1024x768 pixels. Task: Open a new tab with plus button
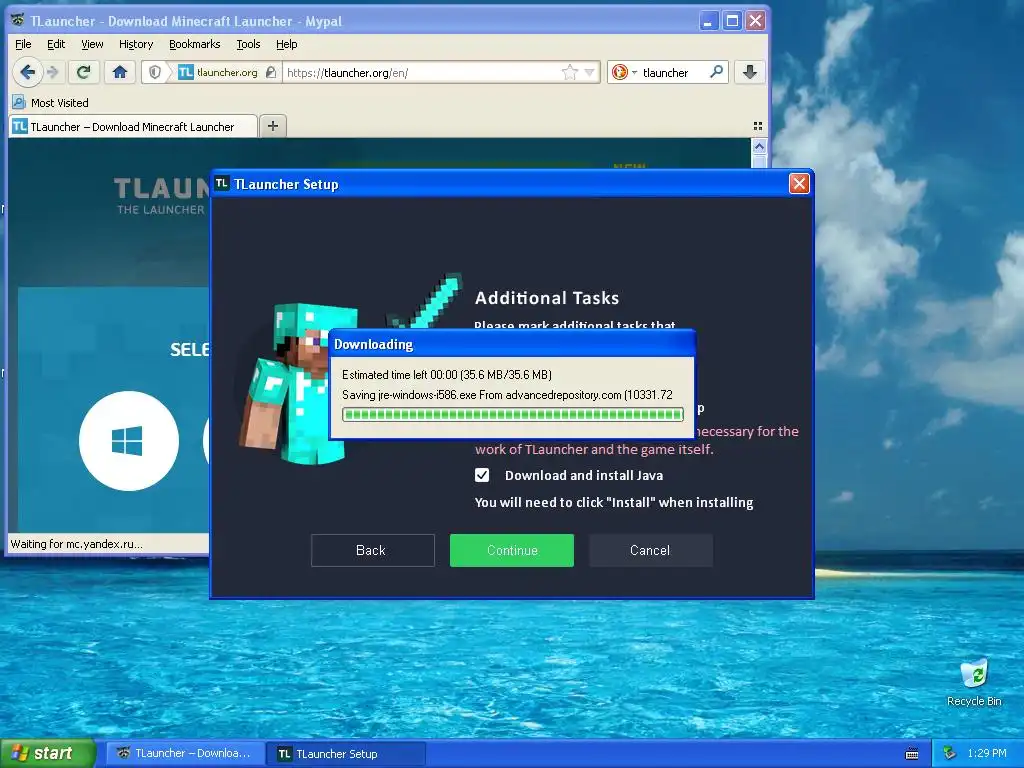(x=273, y=126)
